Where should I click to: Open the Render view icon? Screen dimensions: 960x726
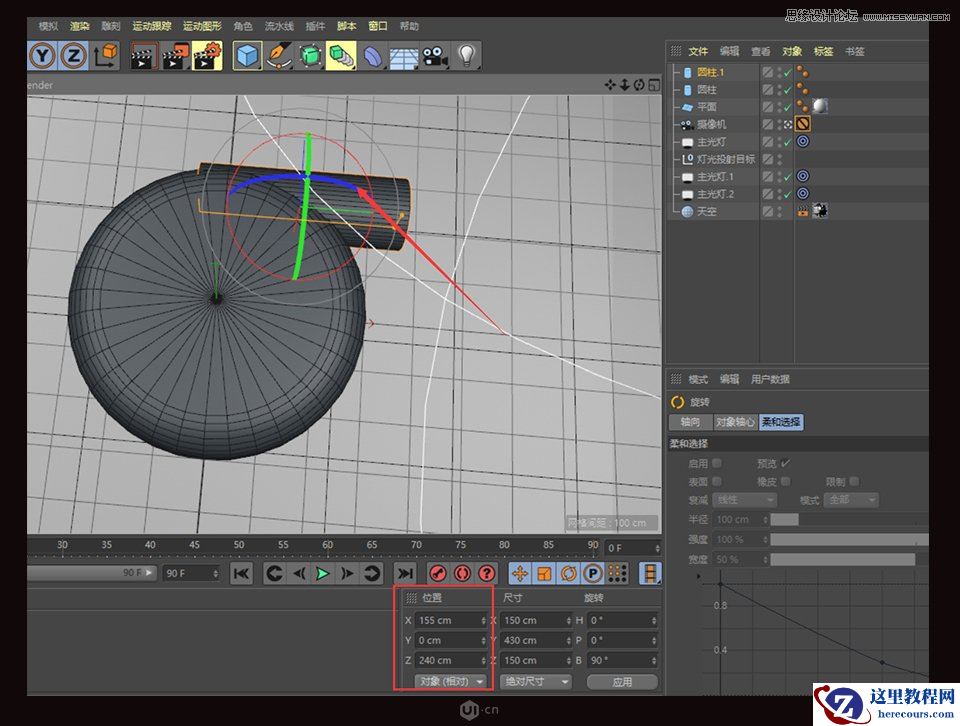pos(143,56)
